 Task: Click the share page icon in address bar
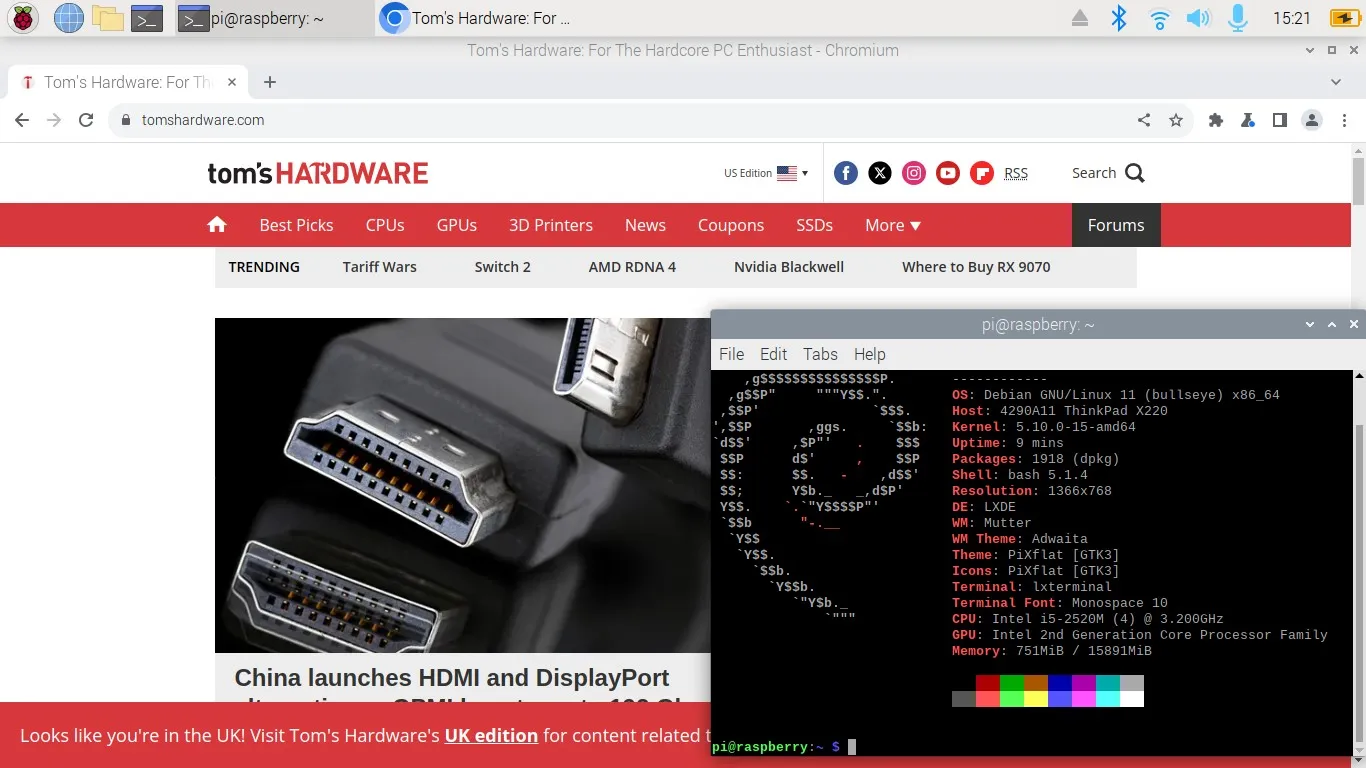pos(1144,120)
